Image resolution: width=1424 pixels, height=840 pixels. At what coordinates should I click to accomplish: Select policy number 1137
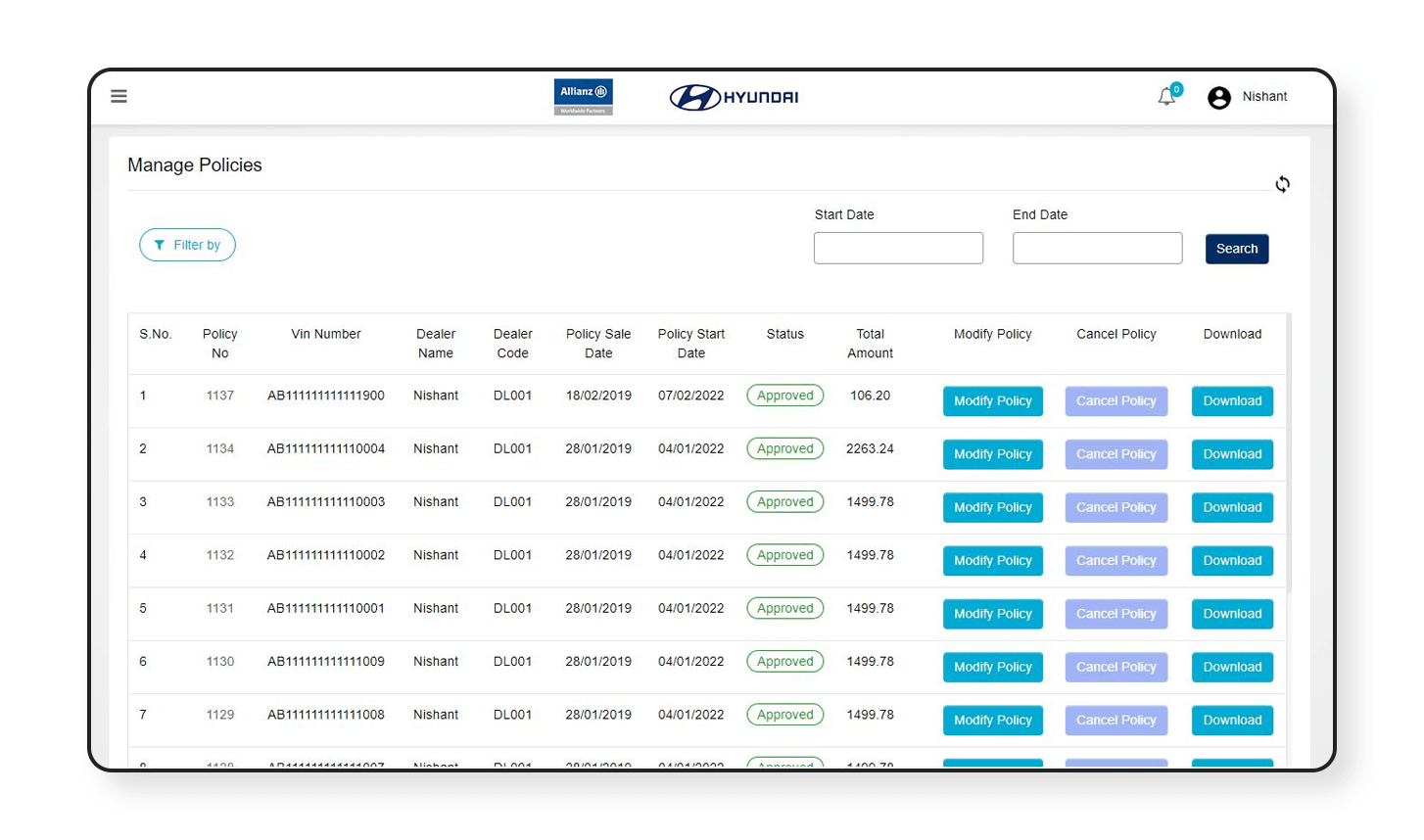pyautogui.click(x=220, y=396)
